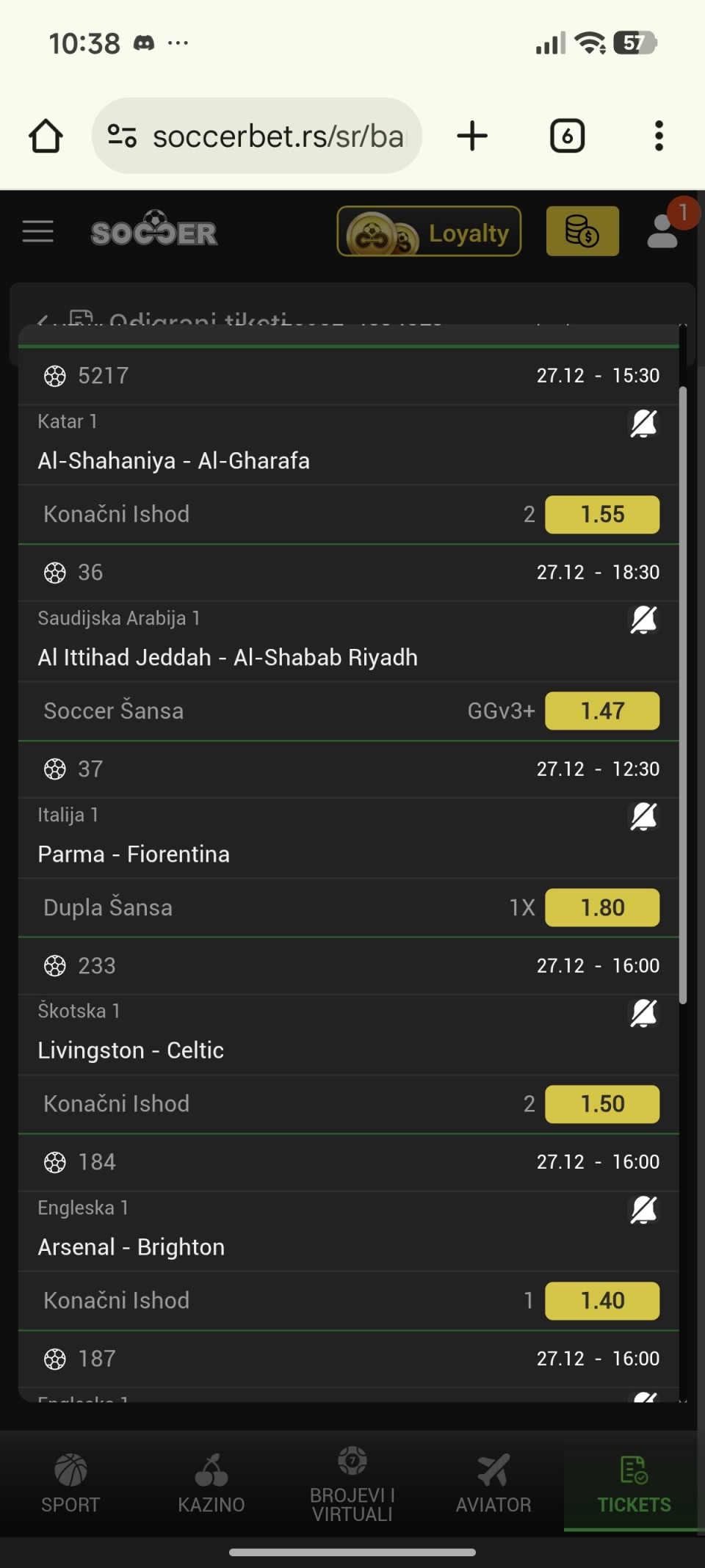Open a new browser tab

click(472, 137)
